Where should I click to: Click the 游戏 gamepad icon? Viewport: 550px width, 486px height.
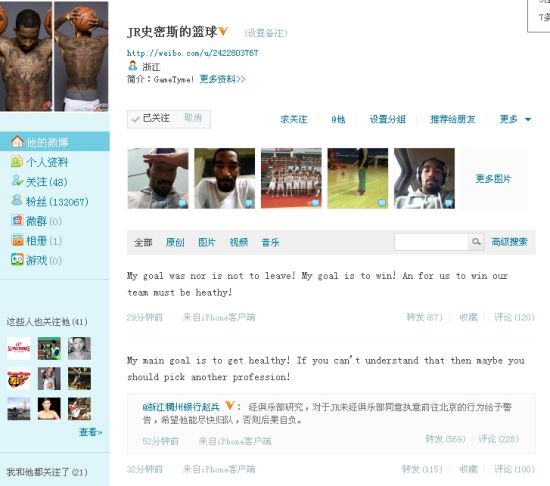(17, 259)
